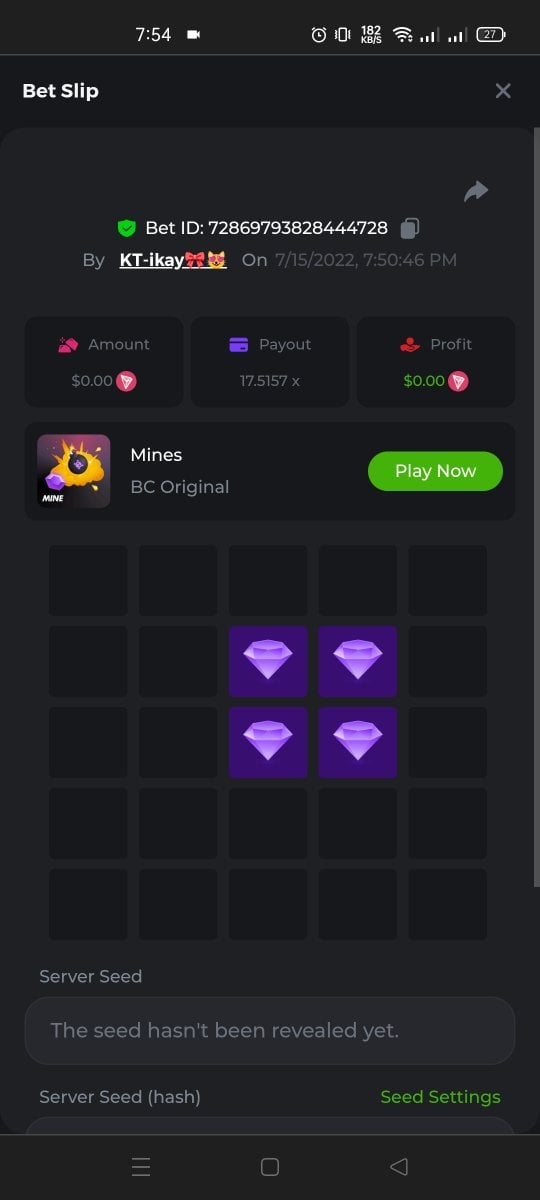Select the top-left gem tile
The width and height of the screenshot is (540, 1200).
click(x=268, y=661)
